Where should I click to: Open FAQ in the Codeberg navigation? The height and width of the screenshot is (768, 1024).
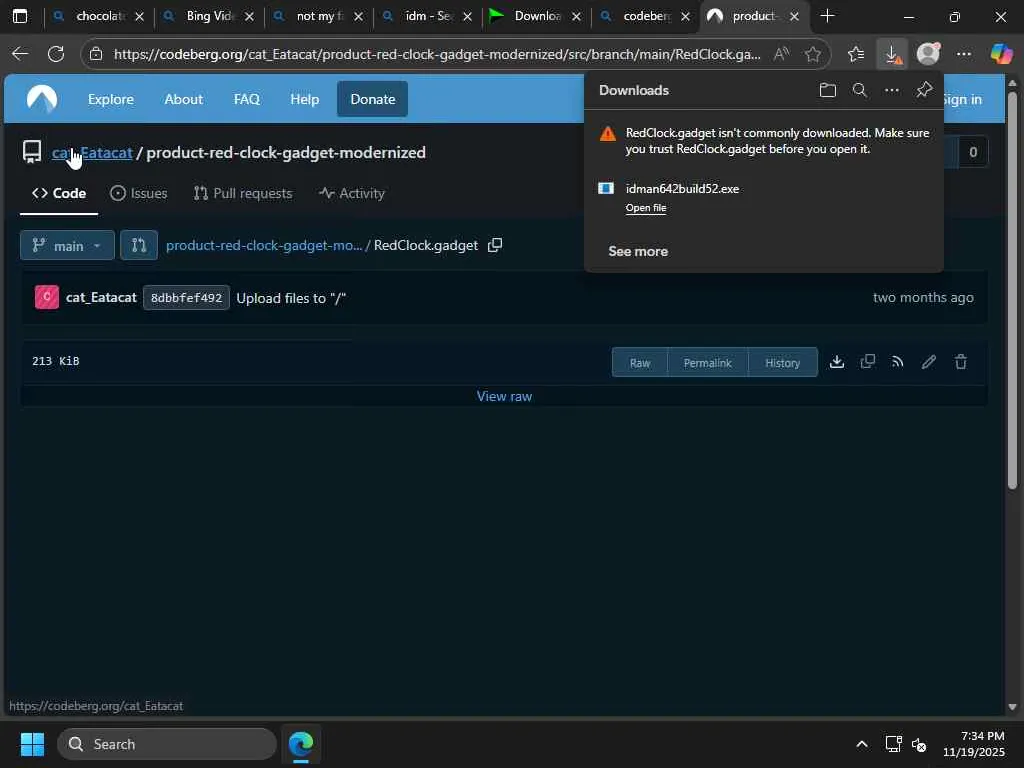[x=247, y=99]
